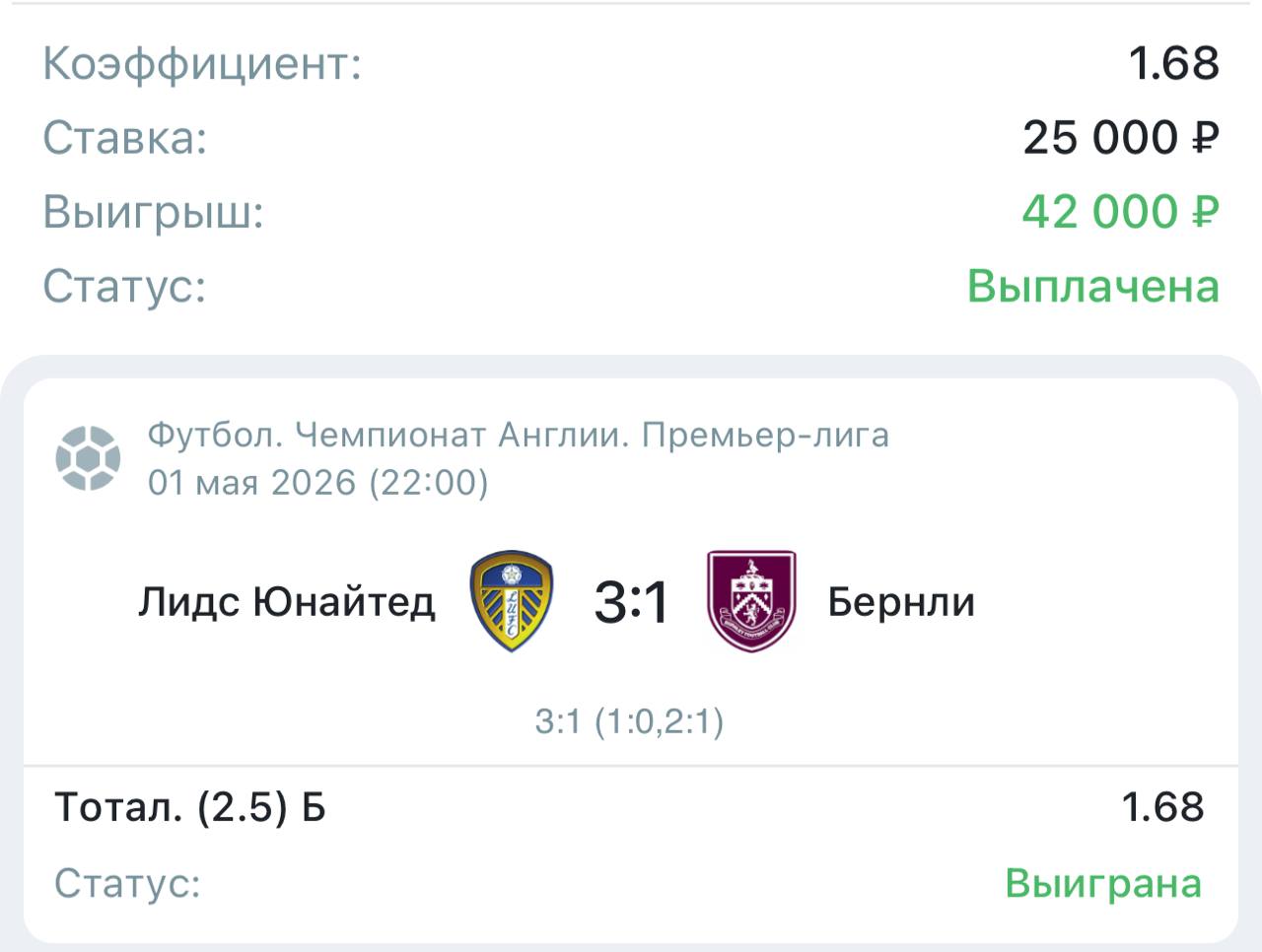Click the Выигрыш label
The image size is (1262, 952).
154,213
